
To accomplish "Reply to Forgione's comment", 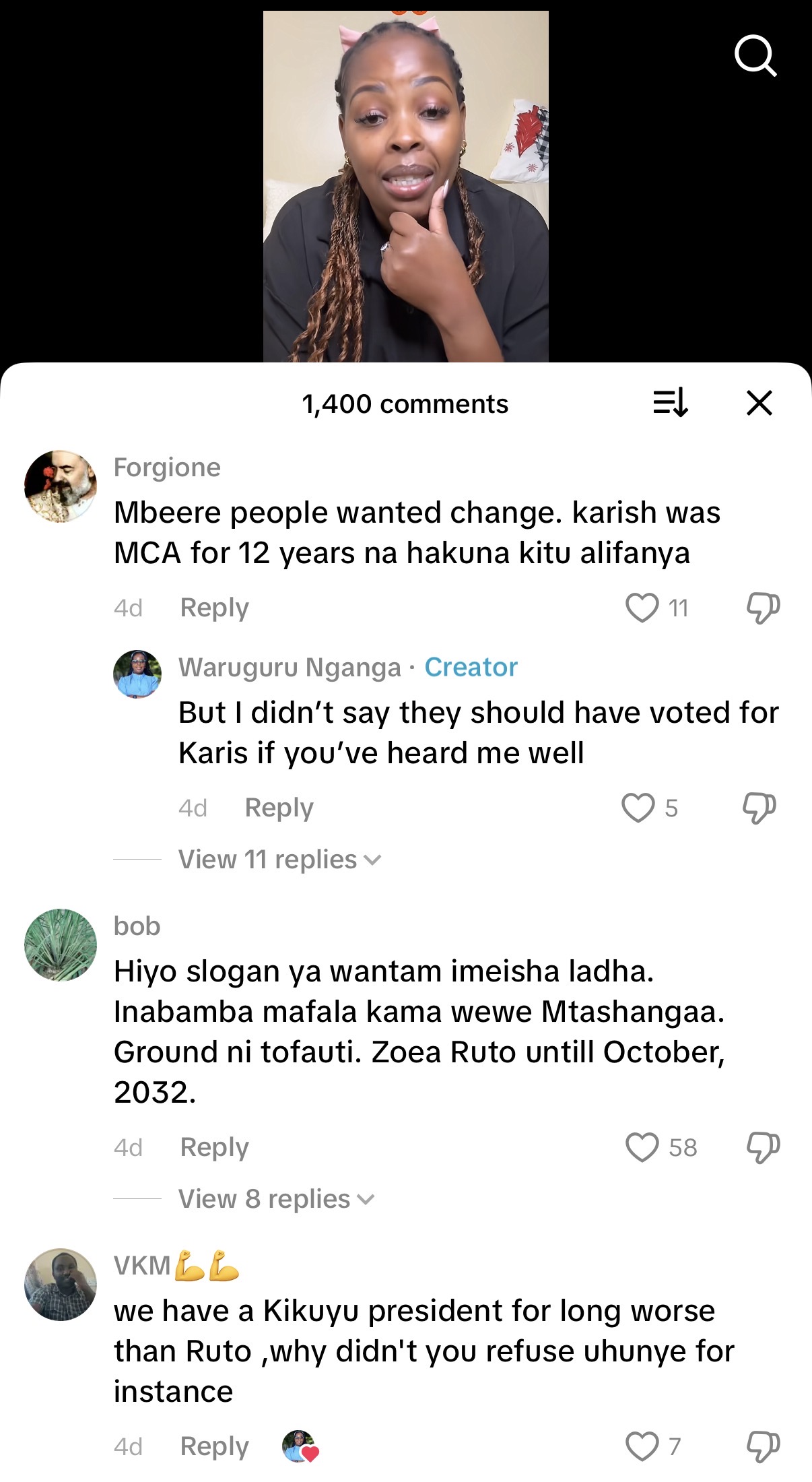I will coord(214,608).
